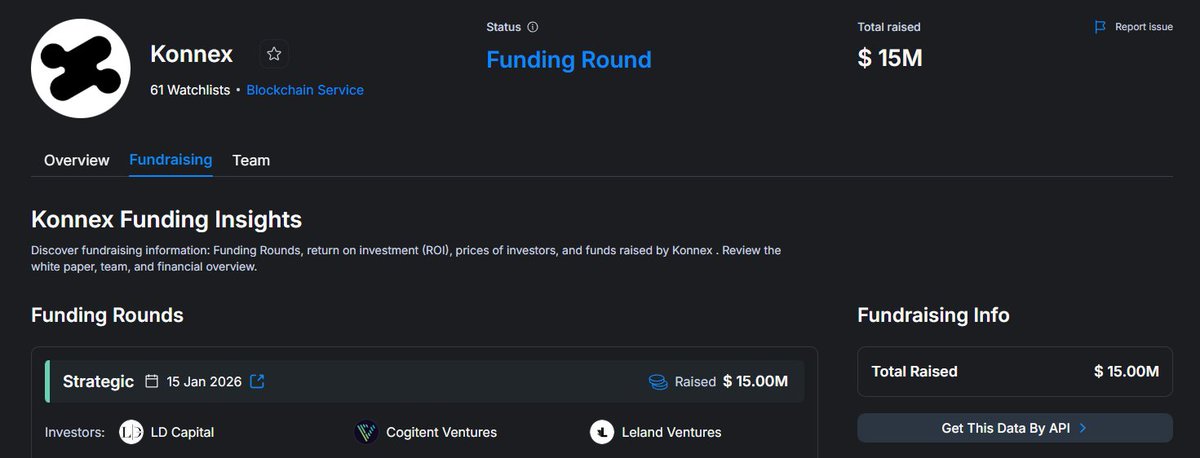Open the Blockchain Service category link

tap(305, 90)
